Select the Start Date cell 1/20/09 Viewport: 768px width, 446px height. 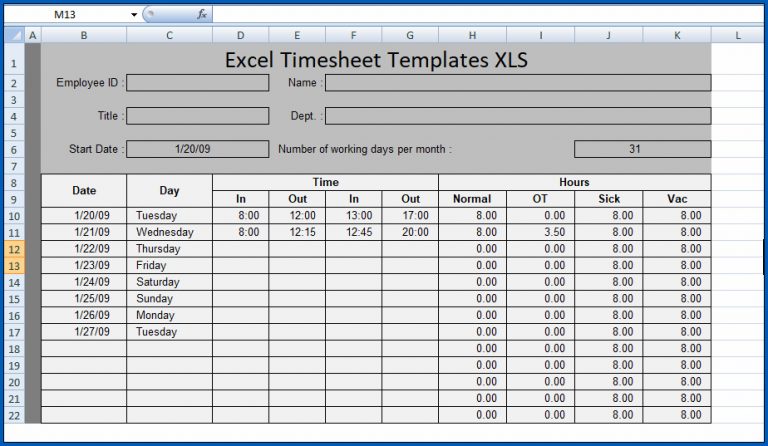coord(197,149)
